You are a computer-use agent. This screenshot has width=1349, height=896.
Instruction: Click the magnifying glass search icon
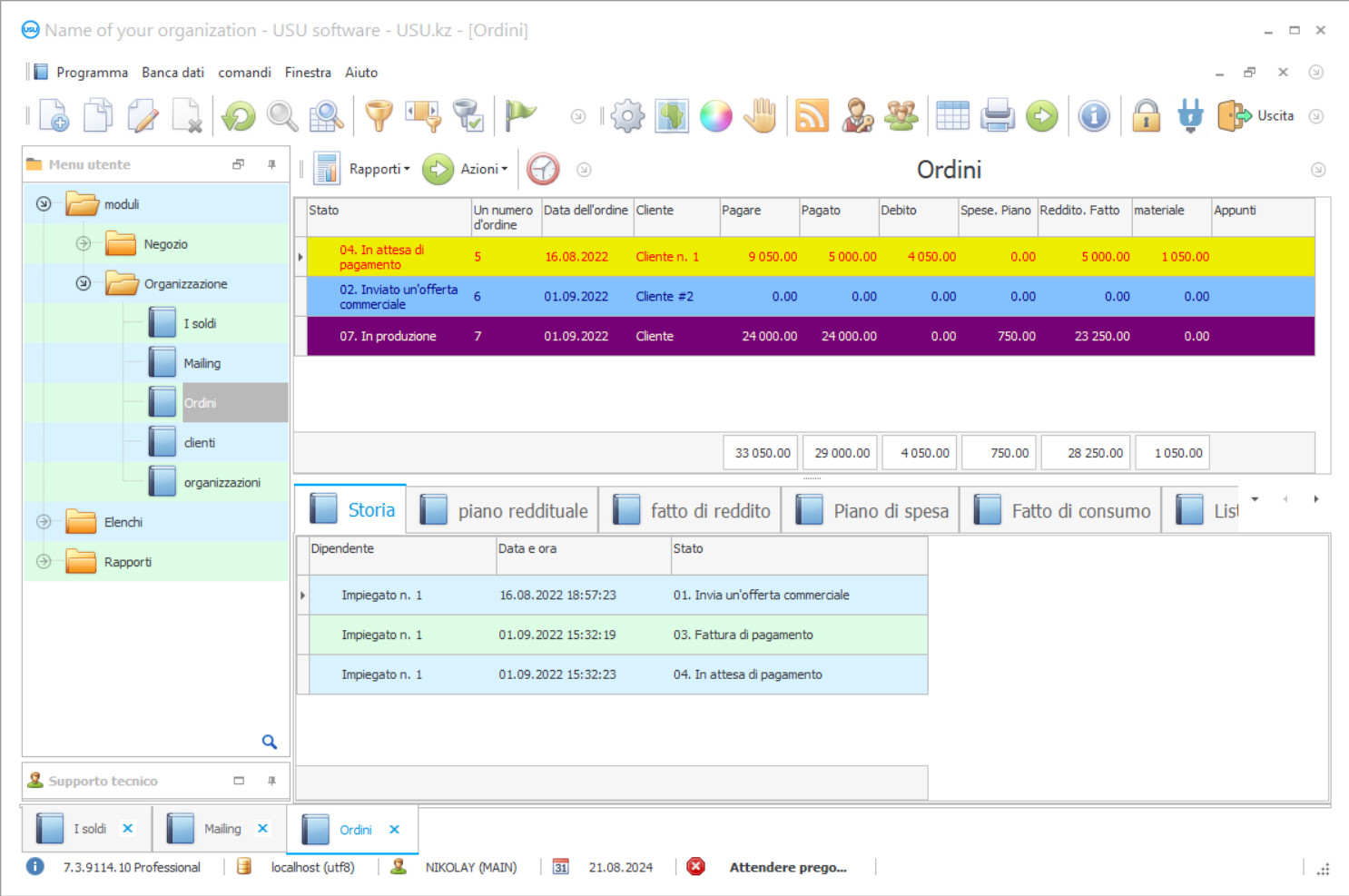[282, 116]
